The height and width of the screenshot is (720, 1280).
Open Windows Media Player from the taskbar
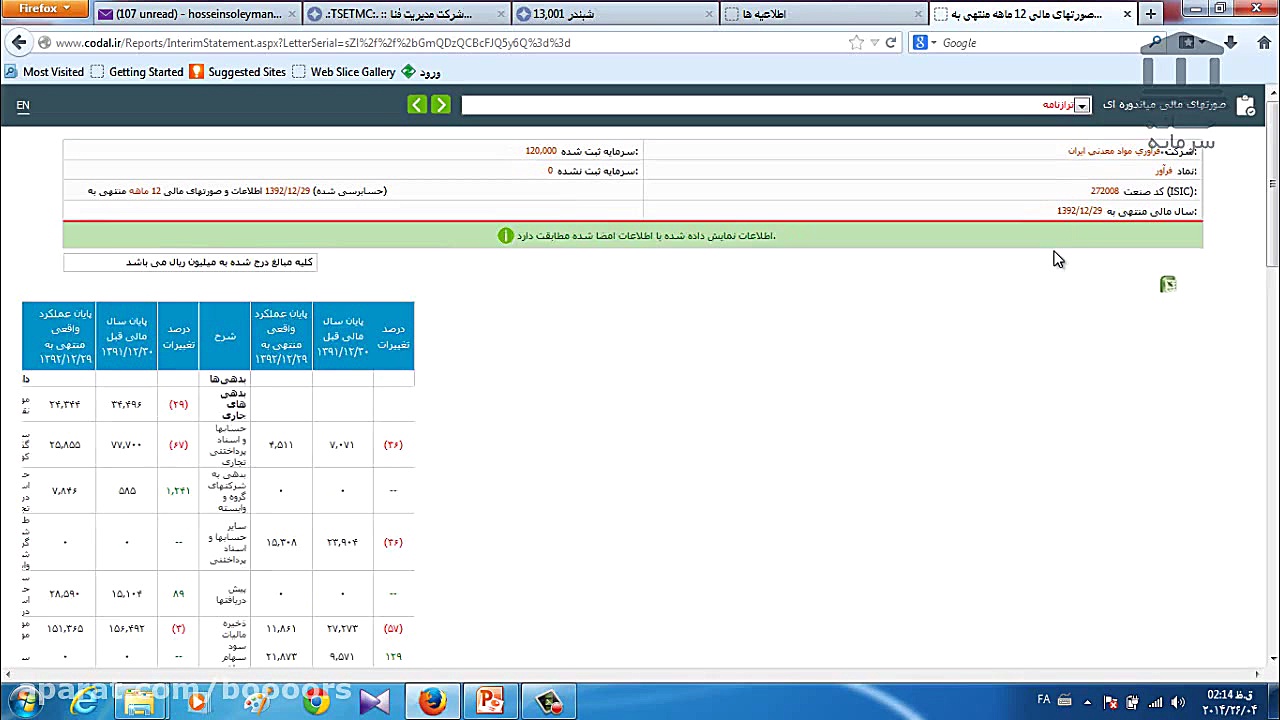[x=197, y=702]
